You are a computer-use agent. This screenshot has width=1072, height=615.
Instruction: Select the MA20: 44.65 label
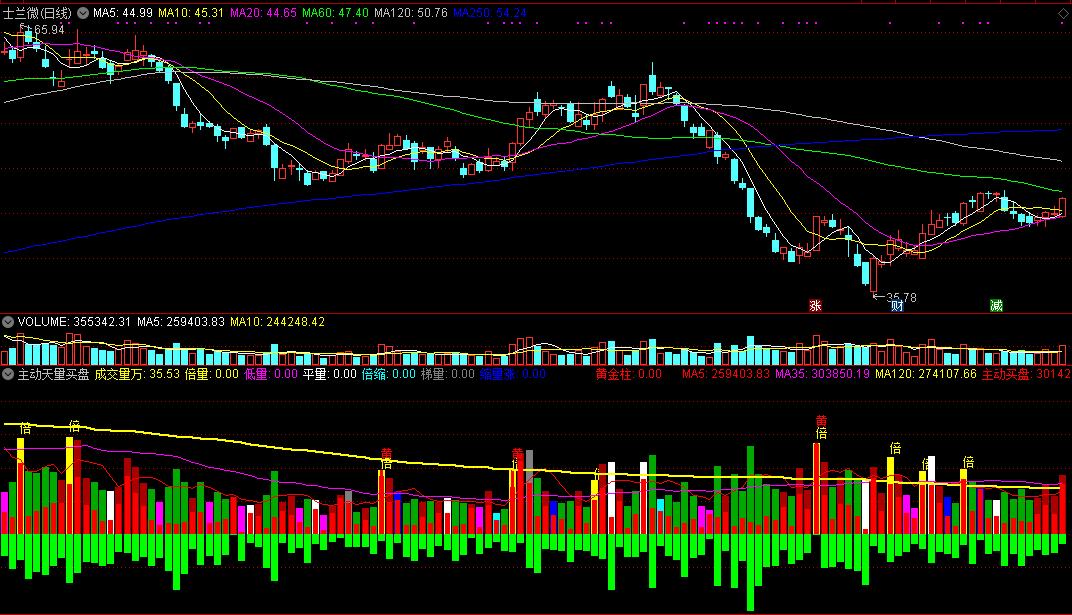pyautogui.click(x=263, y=13)
